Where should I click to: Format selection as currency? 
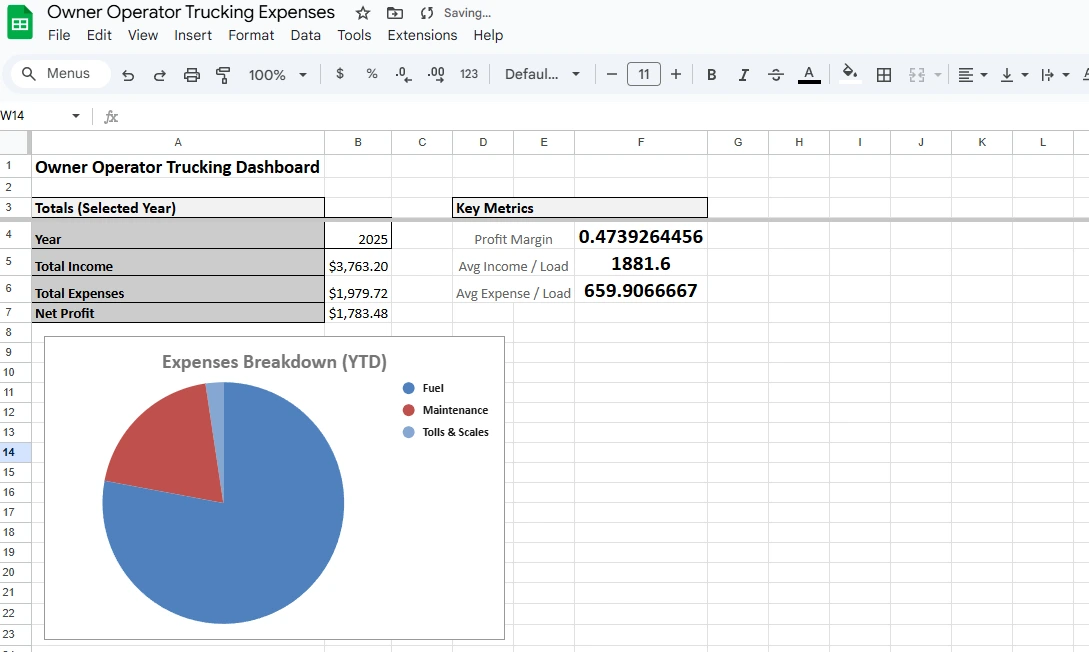click(340, 74)
